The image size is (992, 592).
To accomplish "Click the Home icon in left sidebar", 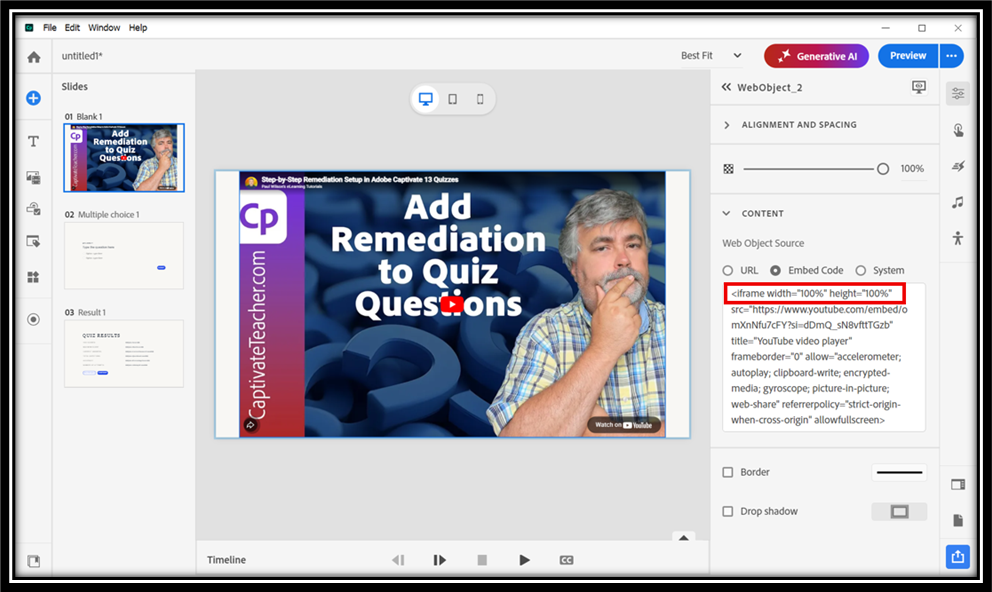I will (x=34, y=57).
